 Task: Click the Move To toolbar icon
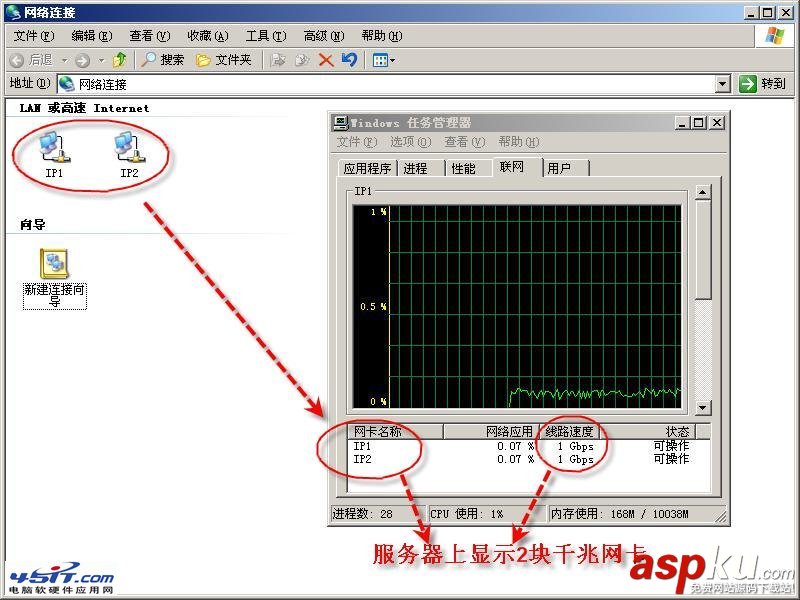(x=278, y=60)
